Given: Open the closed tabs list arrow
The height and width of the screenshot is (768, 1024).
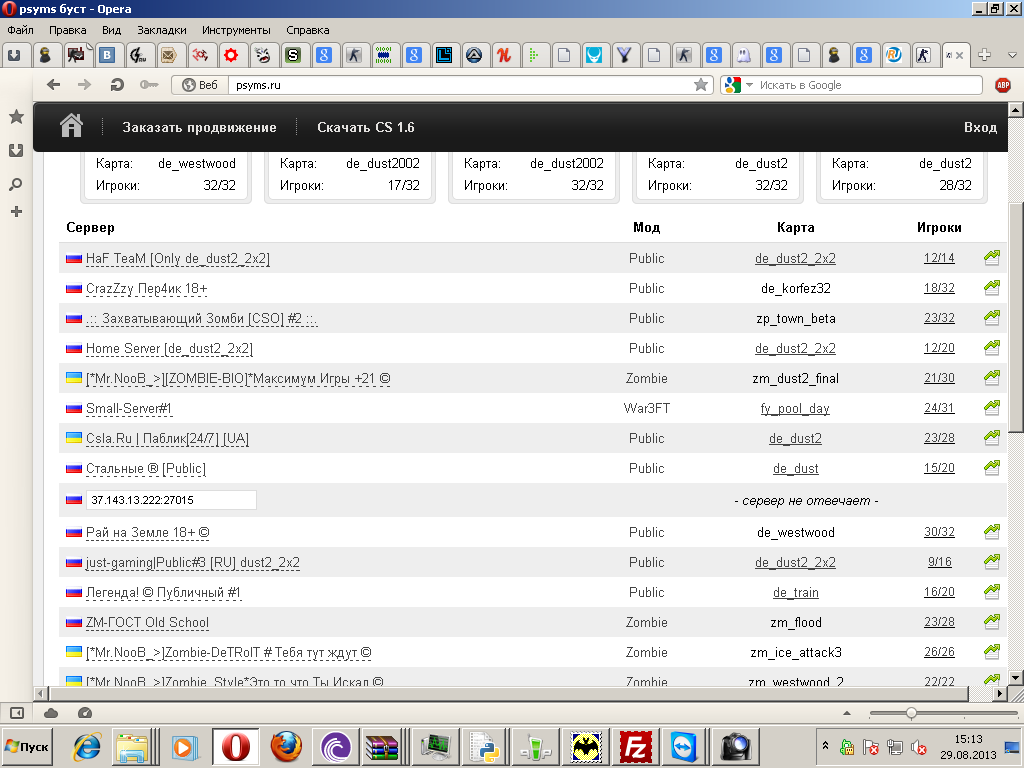Looking at the screenshot, I should click(x=1012, y=56).
